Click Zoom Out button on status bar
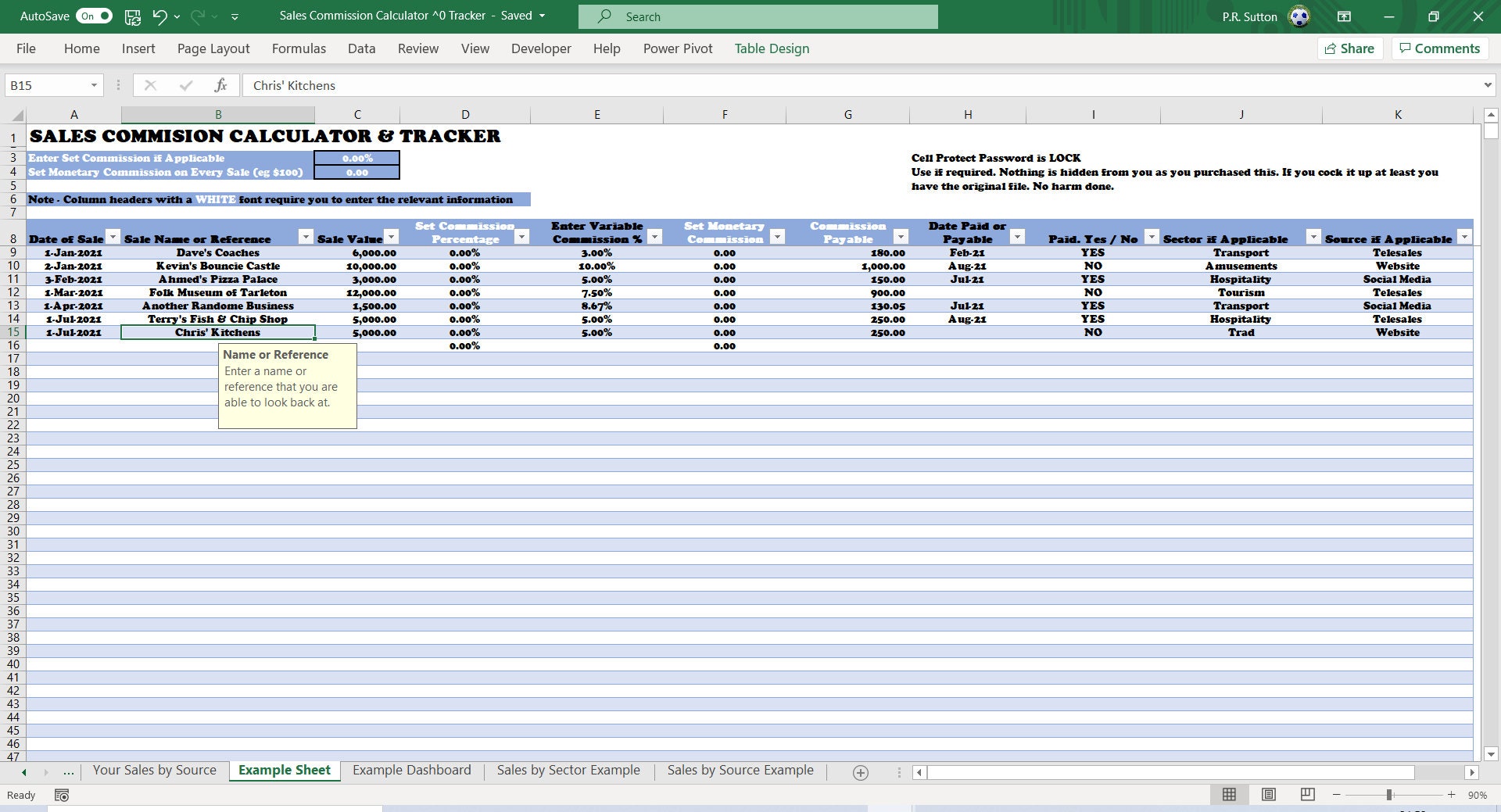Screen dimensions: 1501x812 pyautogui.click(x=1334, y=795)
